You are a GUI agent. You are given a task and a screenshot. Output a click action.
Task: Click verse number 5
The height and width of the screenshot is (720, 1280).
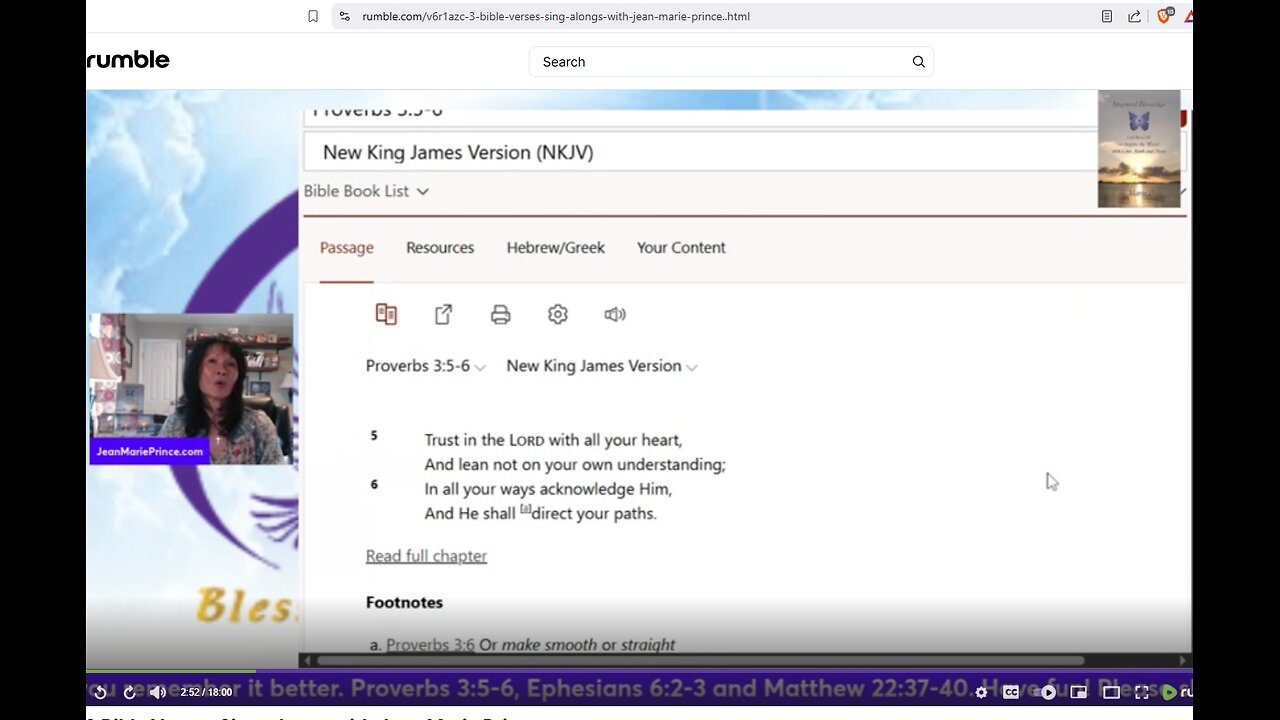tap(374, 436)
